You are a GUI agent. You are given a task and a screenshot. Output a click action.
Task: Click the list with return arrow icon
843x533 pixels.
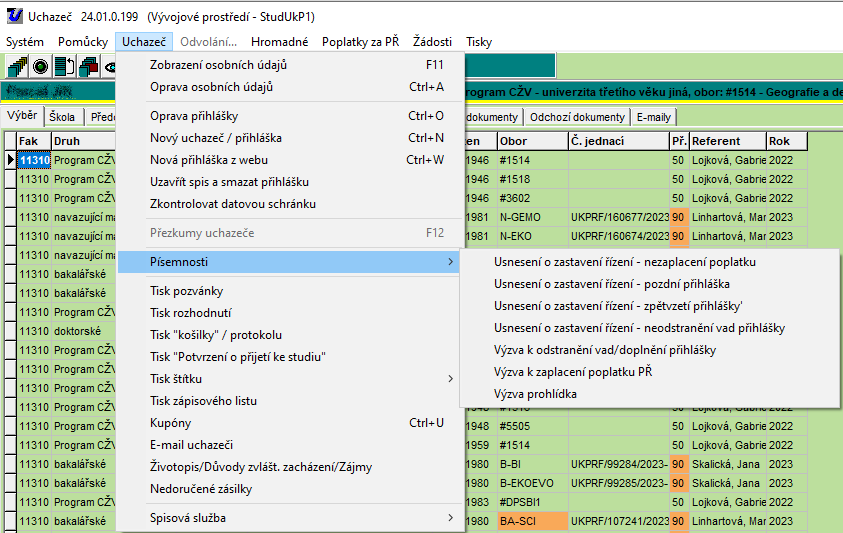64,67
